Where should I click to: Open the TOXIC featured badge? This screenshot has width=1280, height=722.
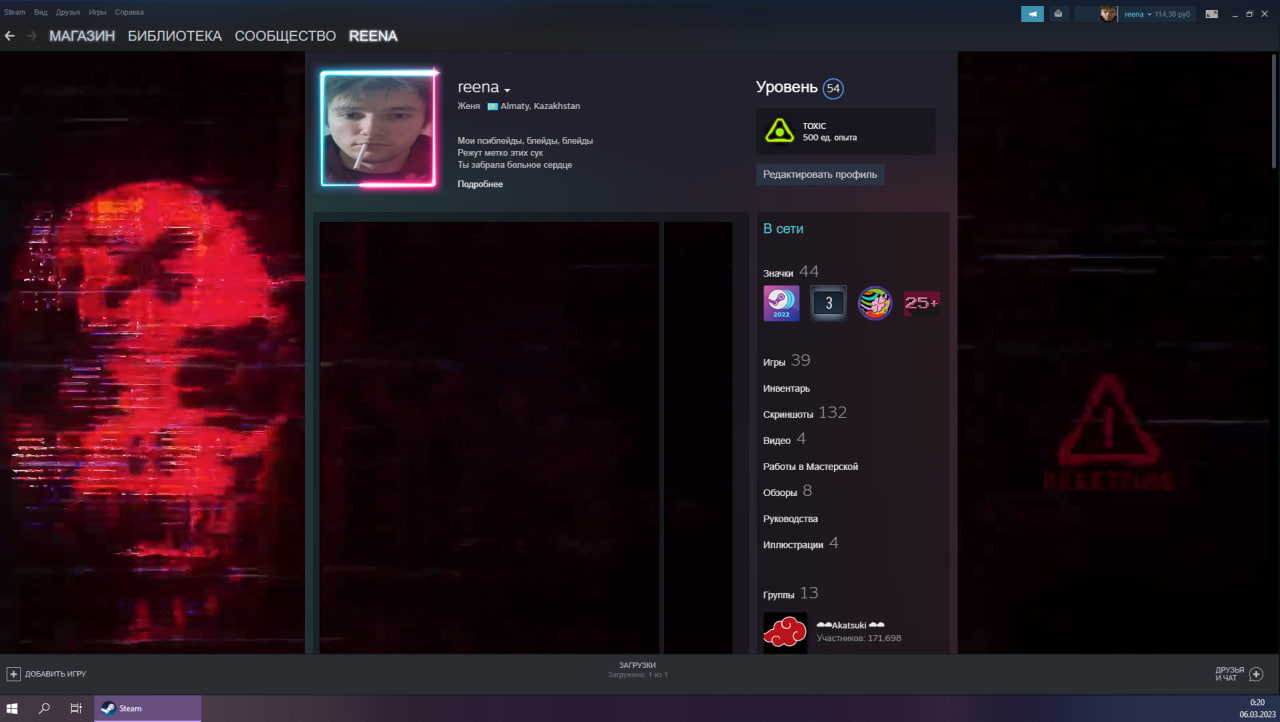coord(845,131)
